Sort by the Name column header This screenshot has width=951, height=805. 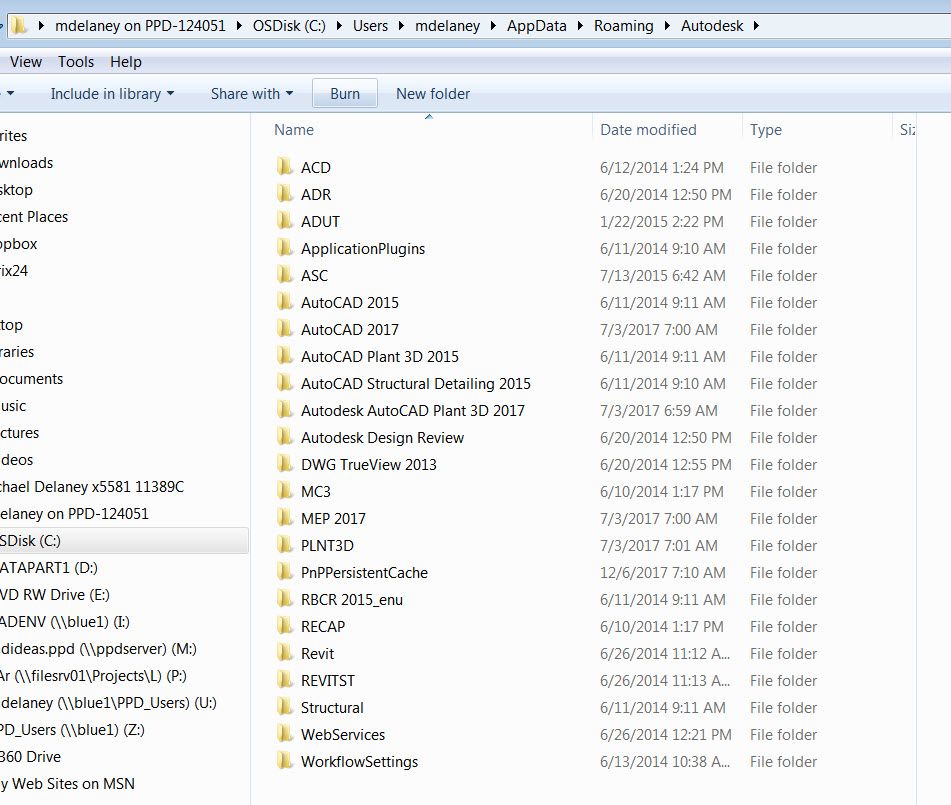(x=294, y=129)
